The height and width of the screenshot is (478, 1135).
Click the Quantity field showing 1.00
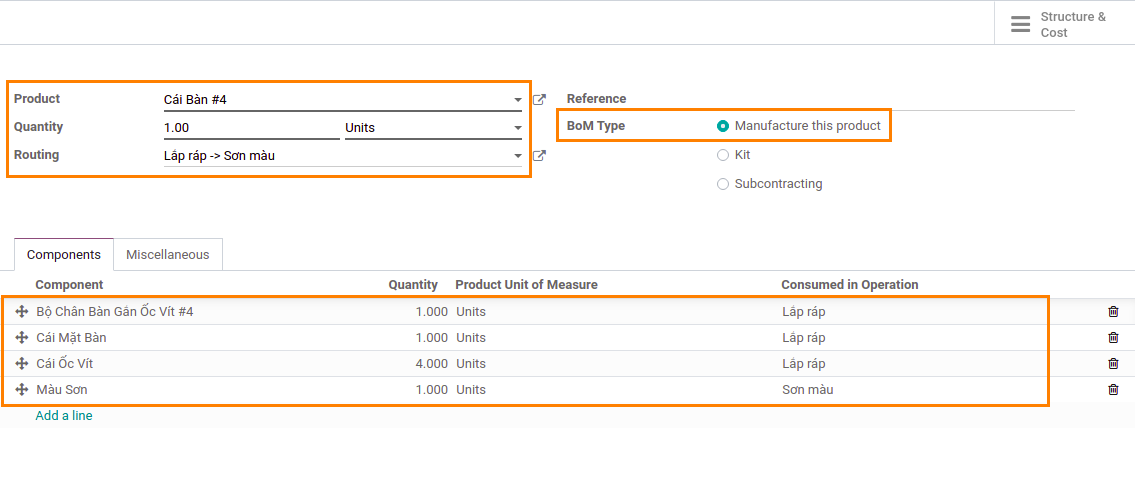click(251, 128)
